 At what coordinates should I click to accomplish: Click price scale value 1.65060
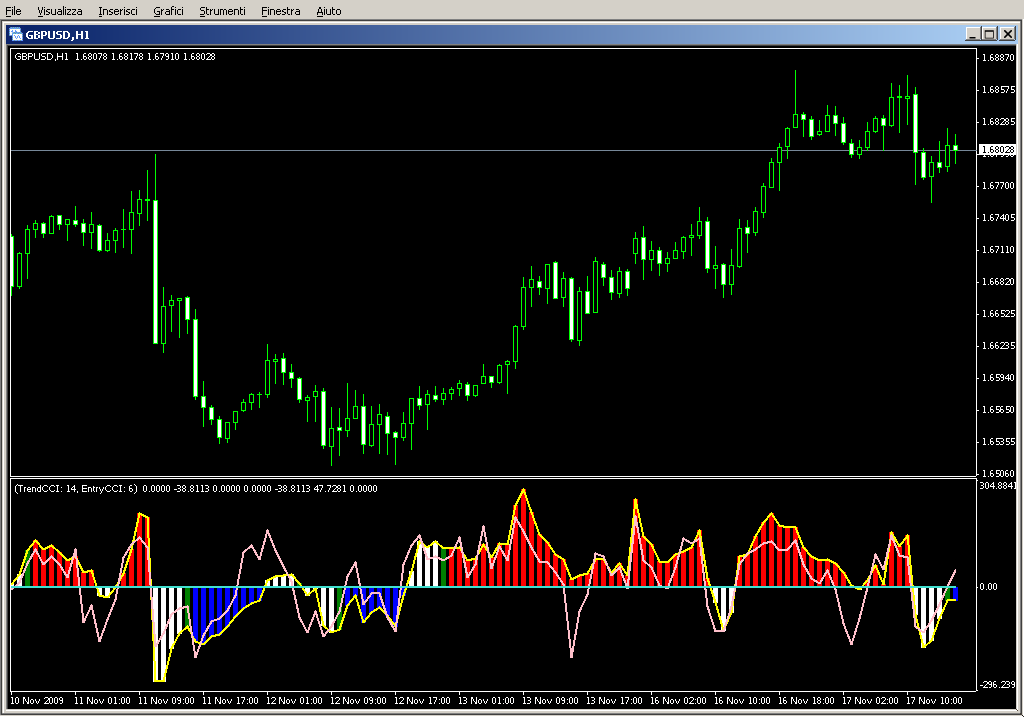[x=999, y=473]
